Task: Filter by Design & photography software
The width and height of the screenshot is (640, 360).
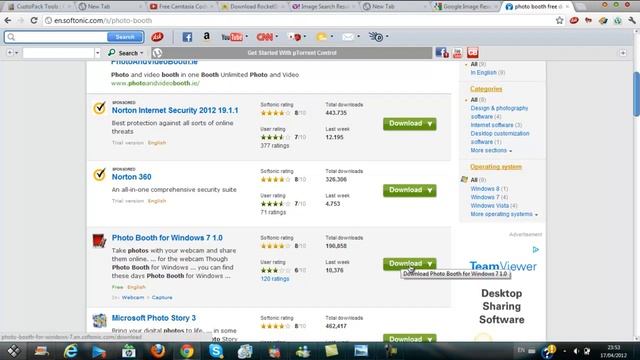Action: point(499,112)
